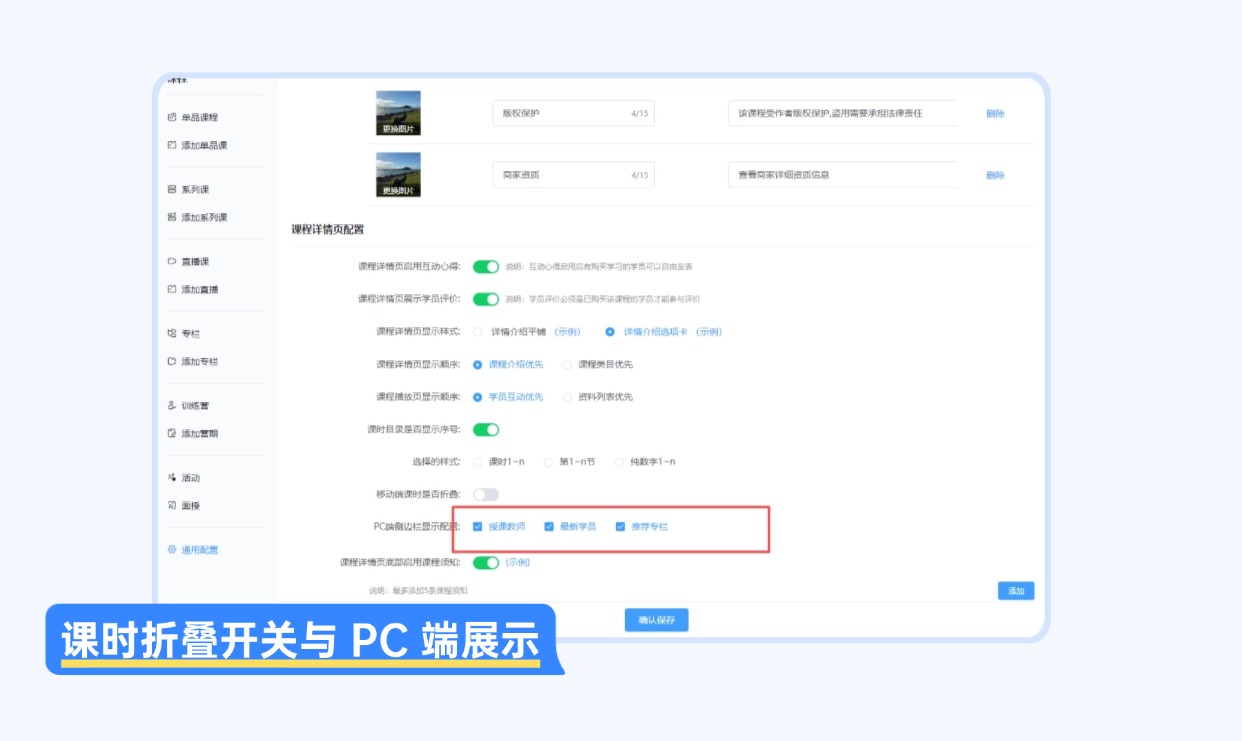Uncheck the 授课教师 checkbox

click(478, 527)
